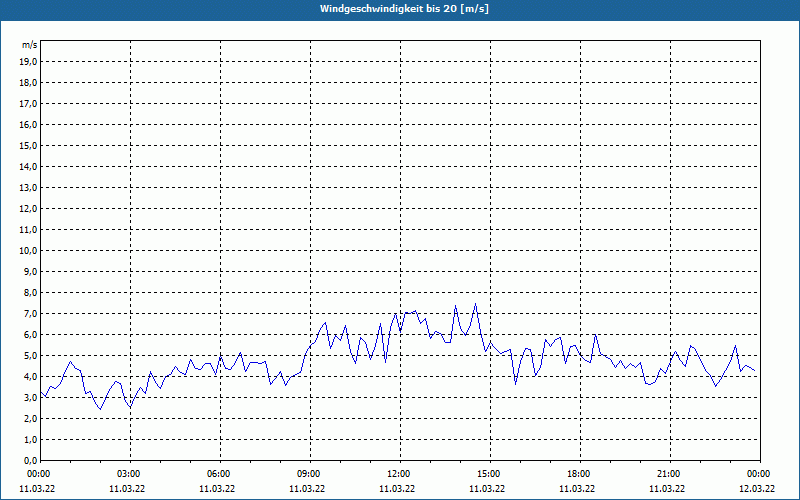Select the 10,0 y-axis label
The image size is (800, 500).
coord(28,251)
